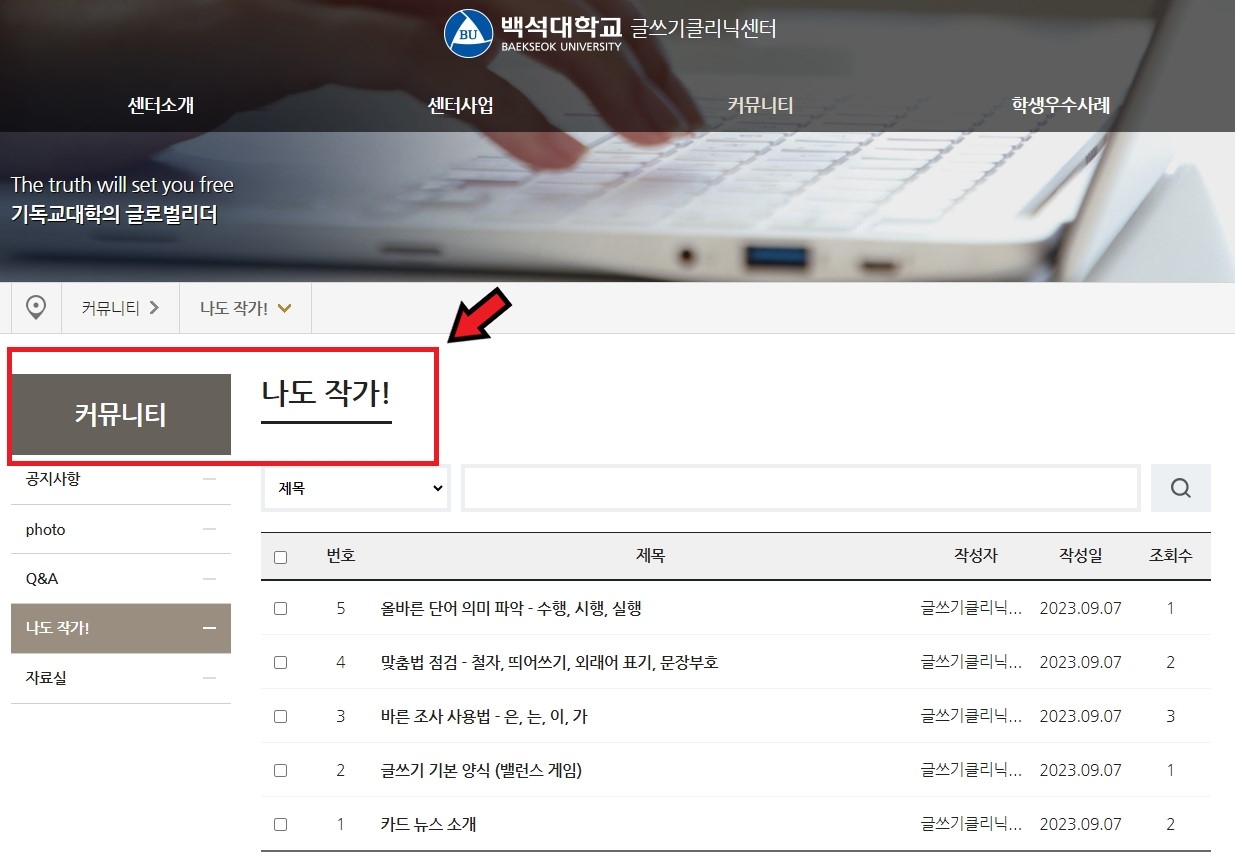Open post 올바른 단어 의미 파악 - 수행, 시행, 실행
This screenshot has height=868, width=1235.
tap(511, 608)
